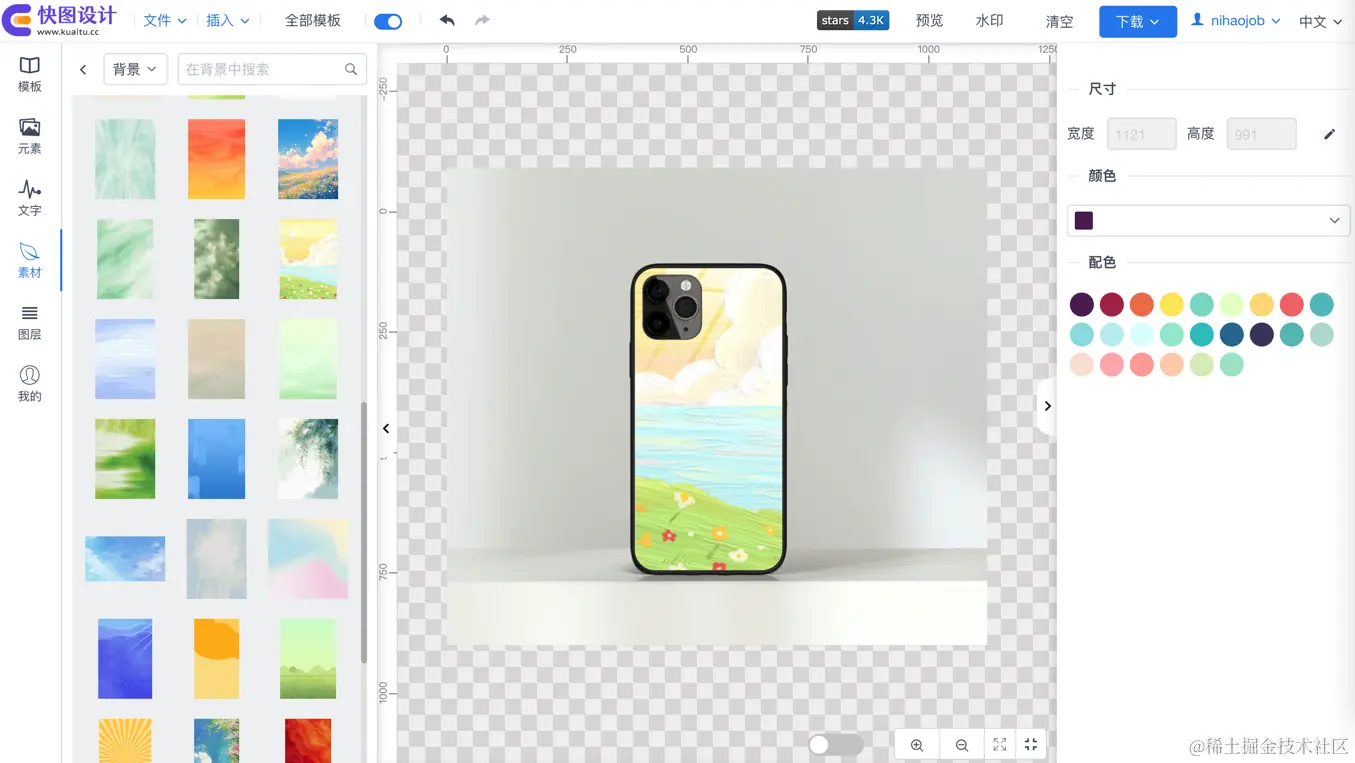The height and width of the screenshot is (763, 1355).
Task: Select the yellow sunburst rays thumbnail
Action: (x=125, y=741)
